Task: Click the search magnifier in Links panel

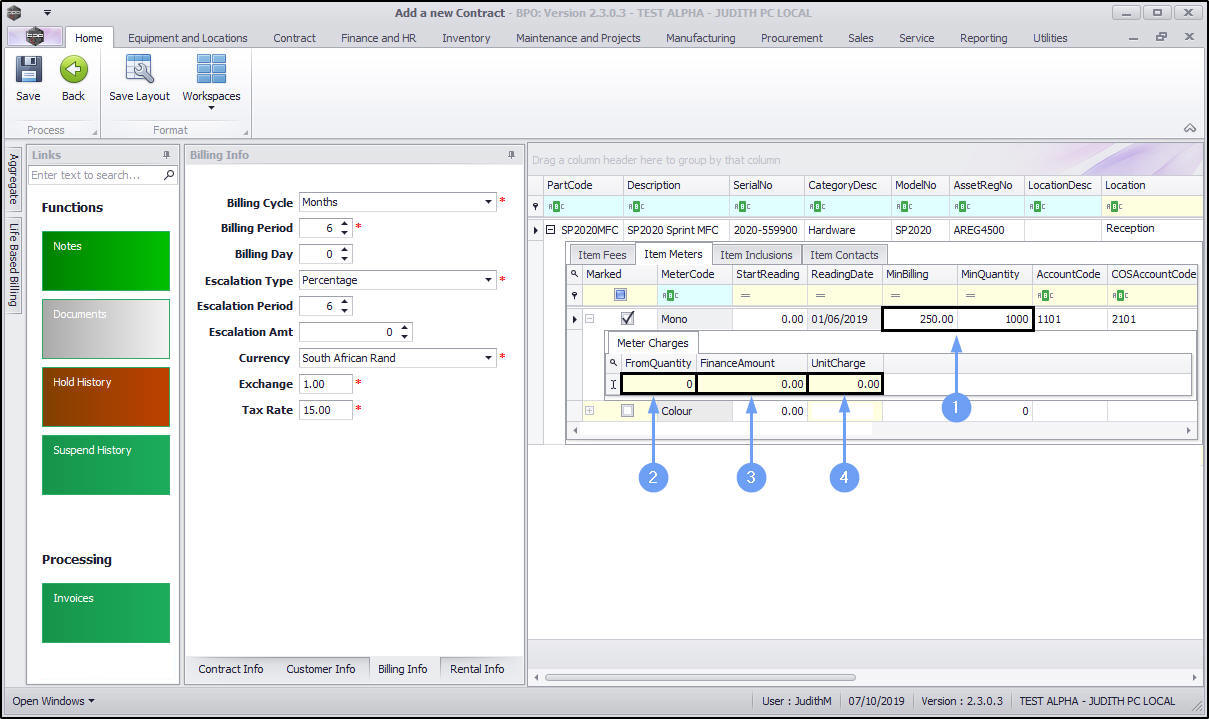Action: click(x=169, y=175)
